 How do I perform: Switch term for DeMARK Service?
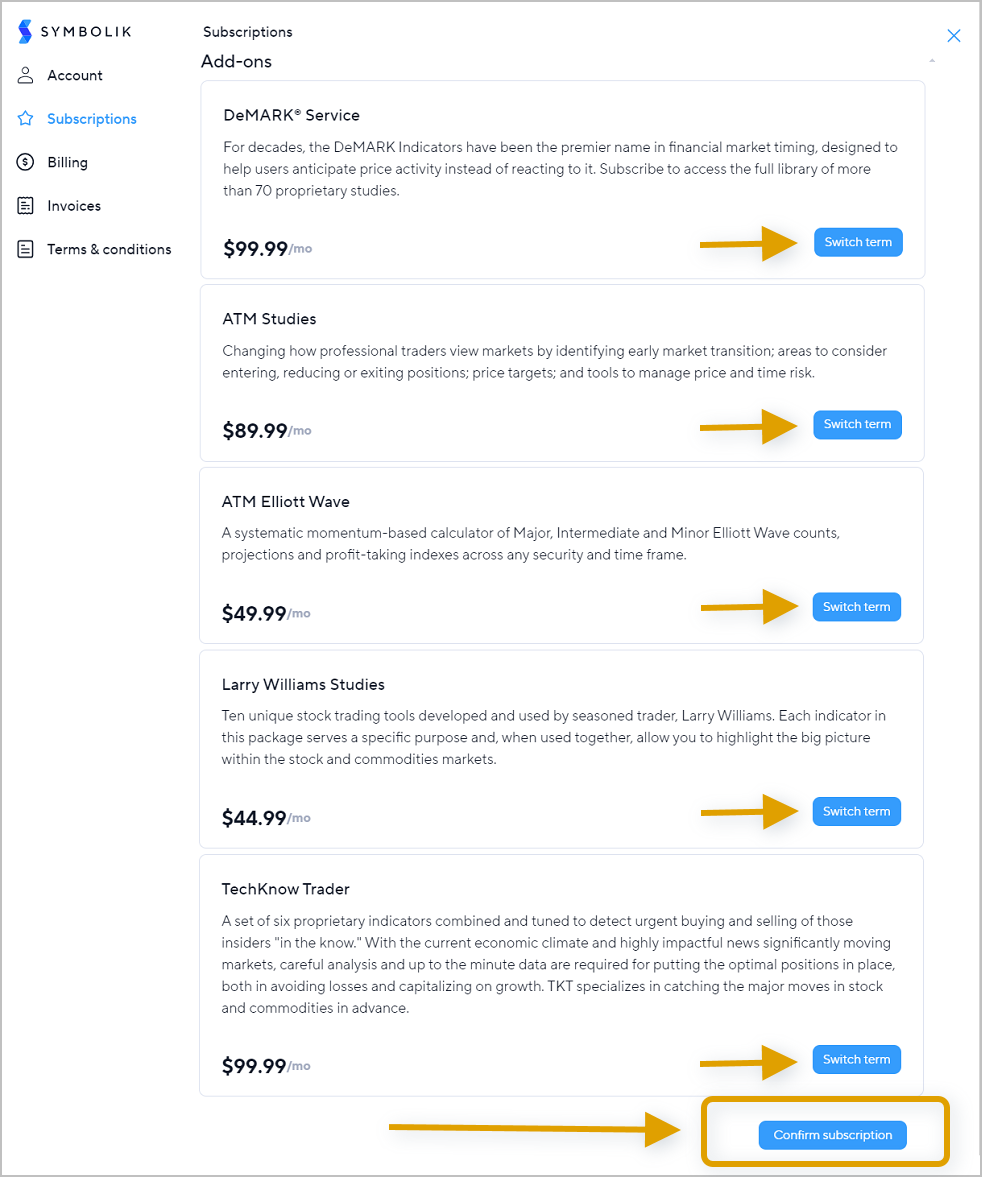(x=858, y=242)
